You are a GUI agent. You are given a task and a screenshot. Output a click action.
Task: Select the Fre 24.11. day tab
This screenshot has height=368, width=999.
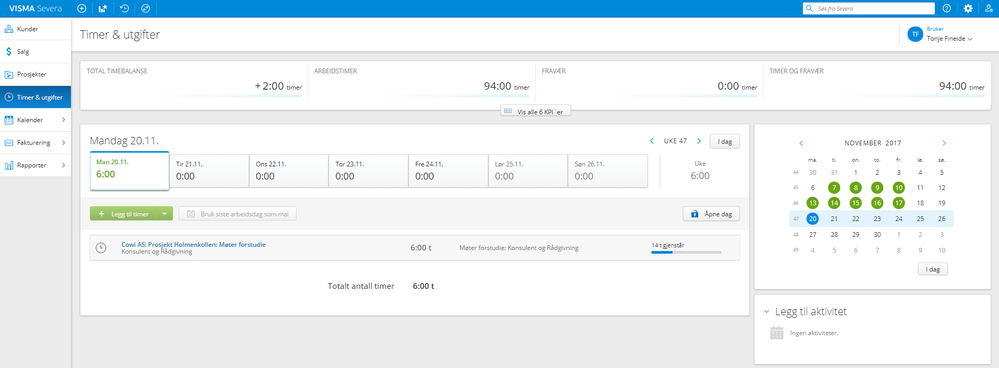click(448, 171)
